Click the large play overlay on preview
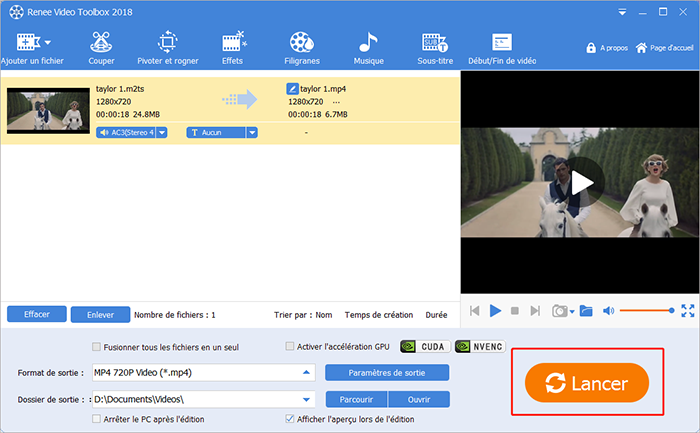This screenshot has width=700, height=433. [x=582, y=183]
